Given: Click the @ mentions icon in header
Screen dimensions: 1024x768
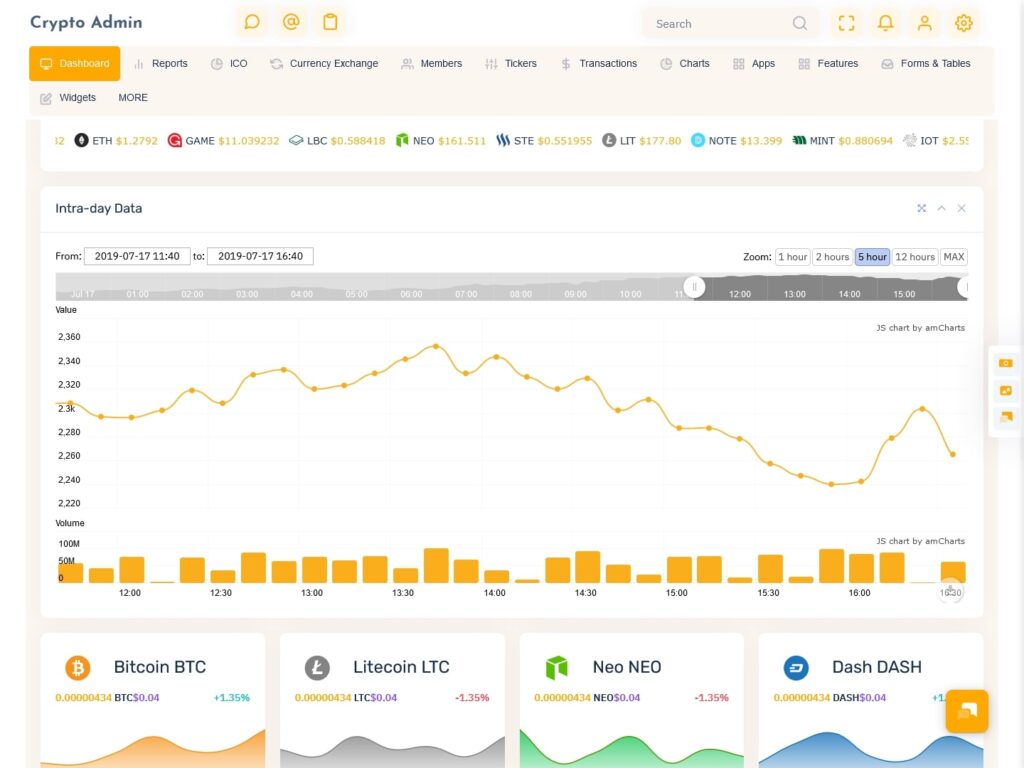Looking at the screenshot, I should [x=291, y=22].
